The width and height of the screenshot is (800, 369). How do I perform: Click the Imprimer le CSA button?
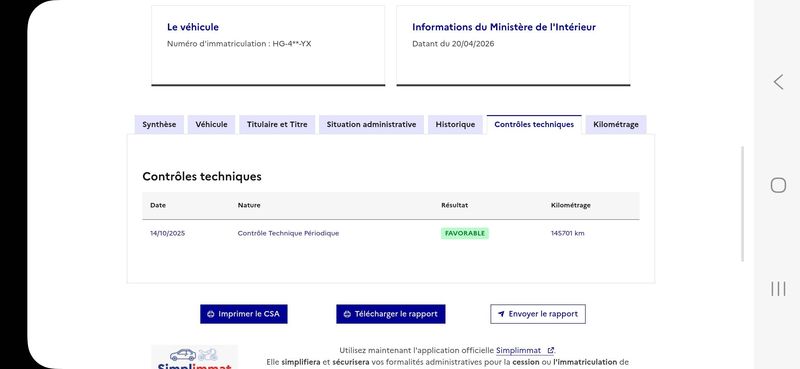(244, 314)
